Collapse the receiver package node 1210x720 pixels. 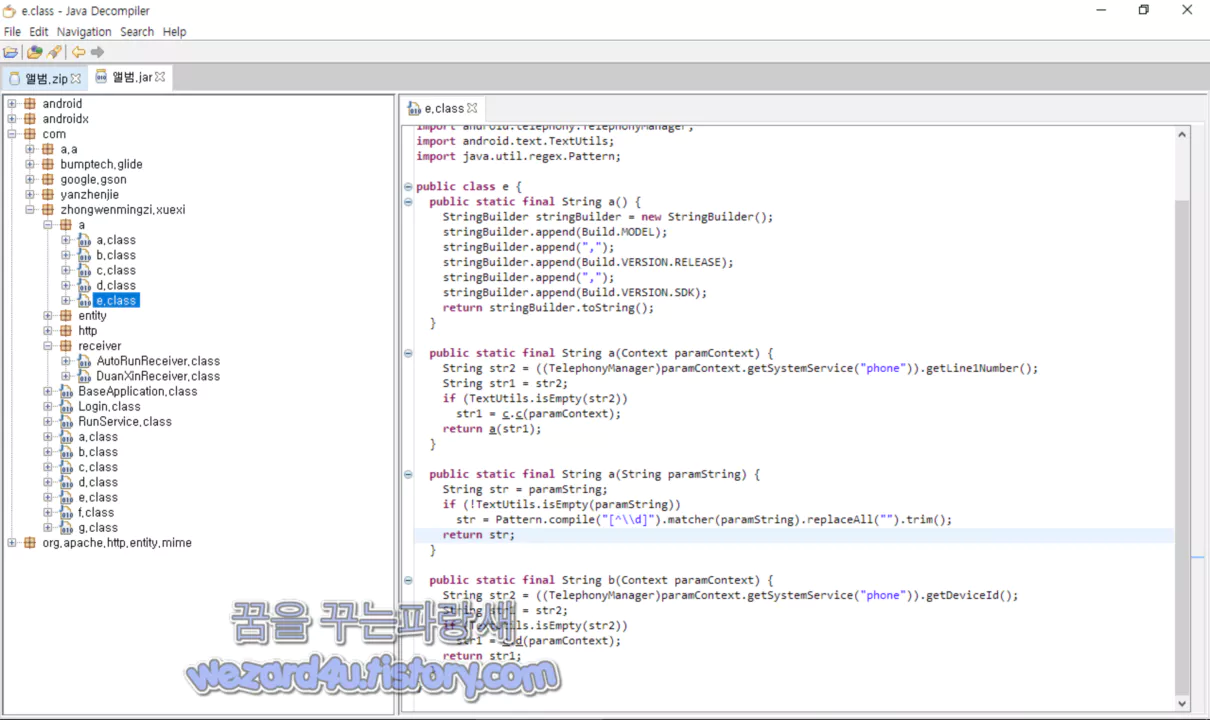(x=48, y=346)
